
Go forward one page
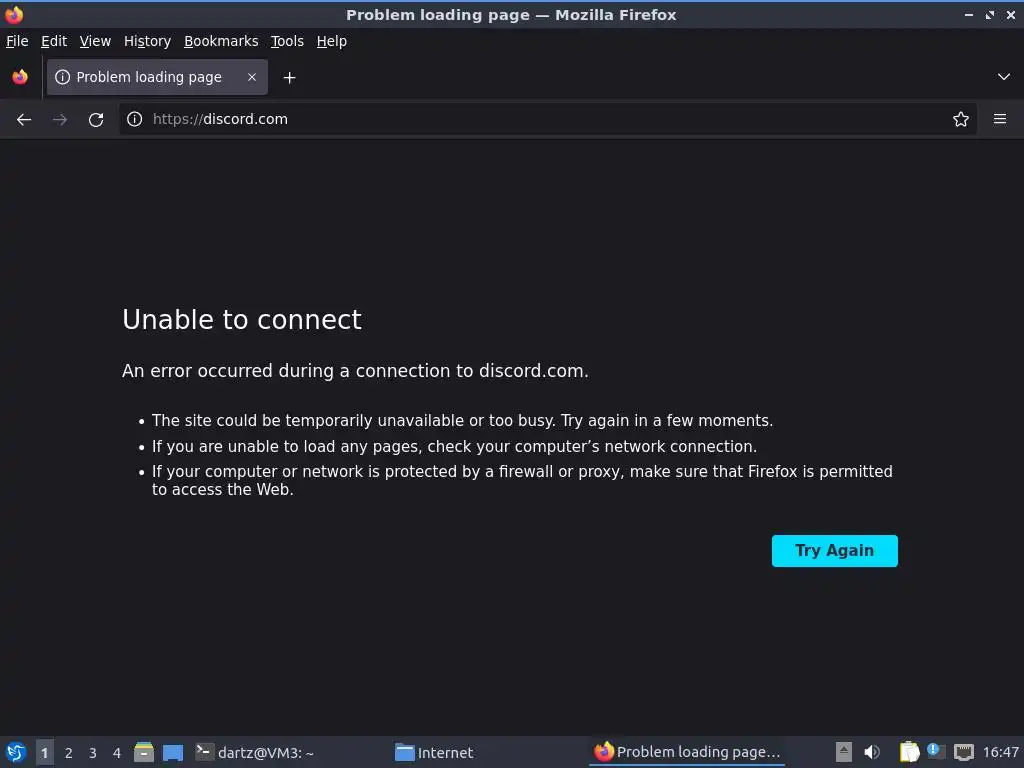[x=60, y=120]
